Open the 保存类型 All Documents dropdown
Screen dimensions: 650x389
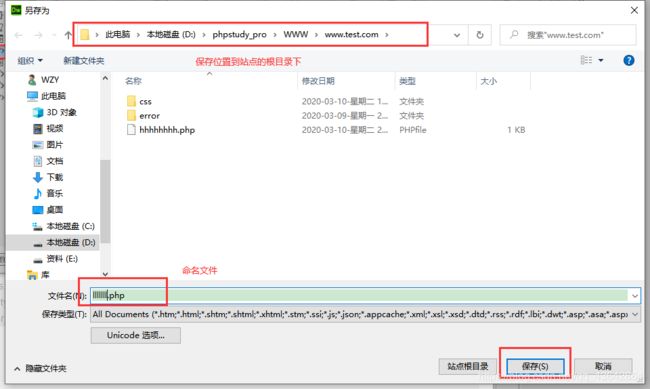(x=365, y=314)
